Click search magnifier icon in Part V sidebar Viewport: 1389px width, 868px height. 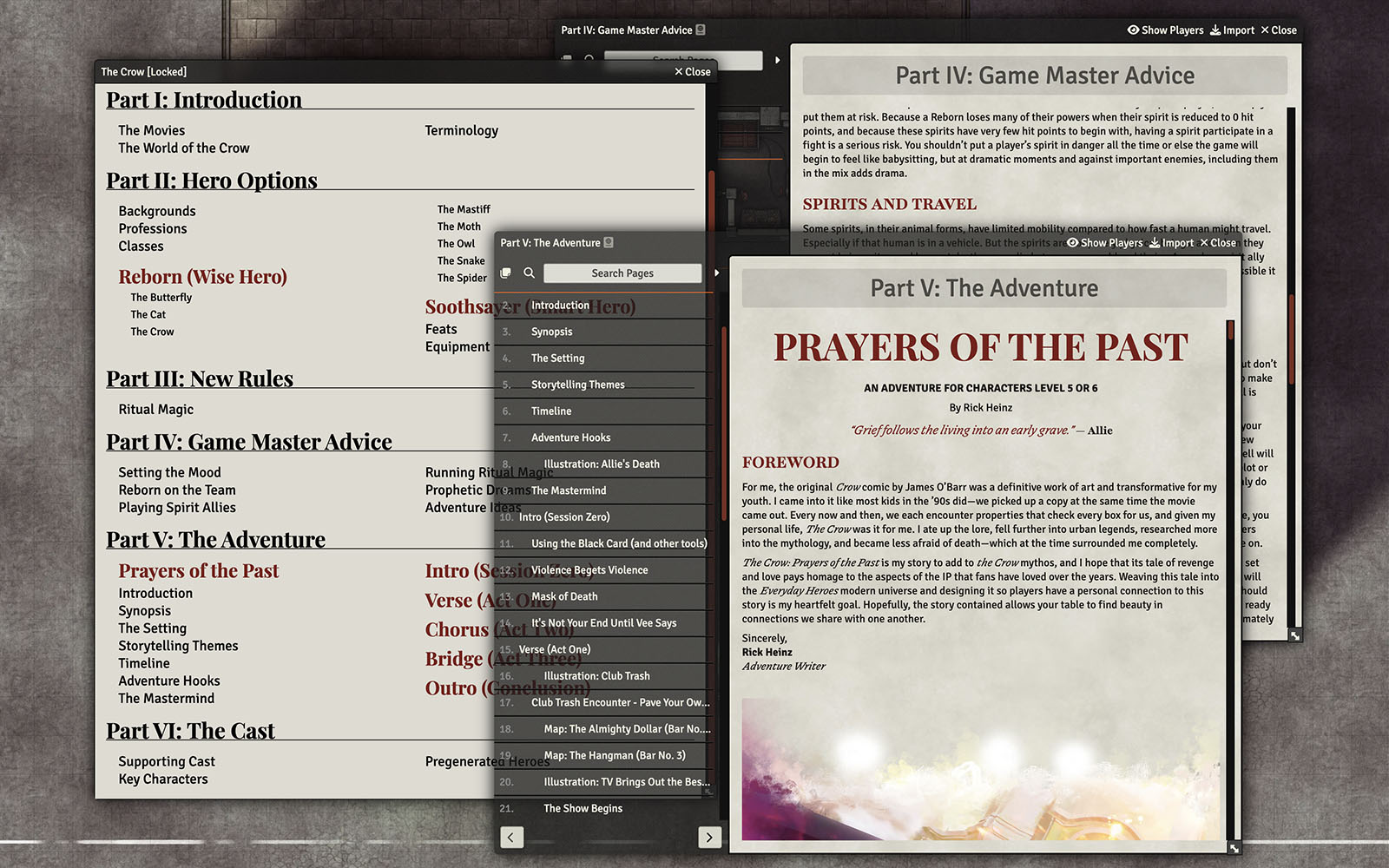(x=529, y=273)
